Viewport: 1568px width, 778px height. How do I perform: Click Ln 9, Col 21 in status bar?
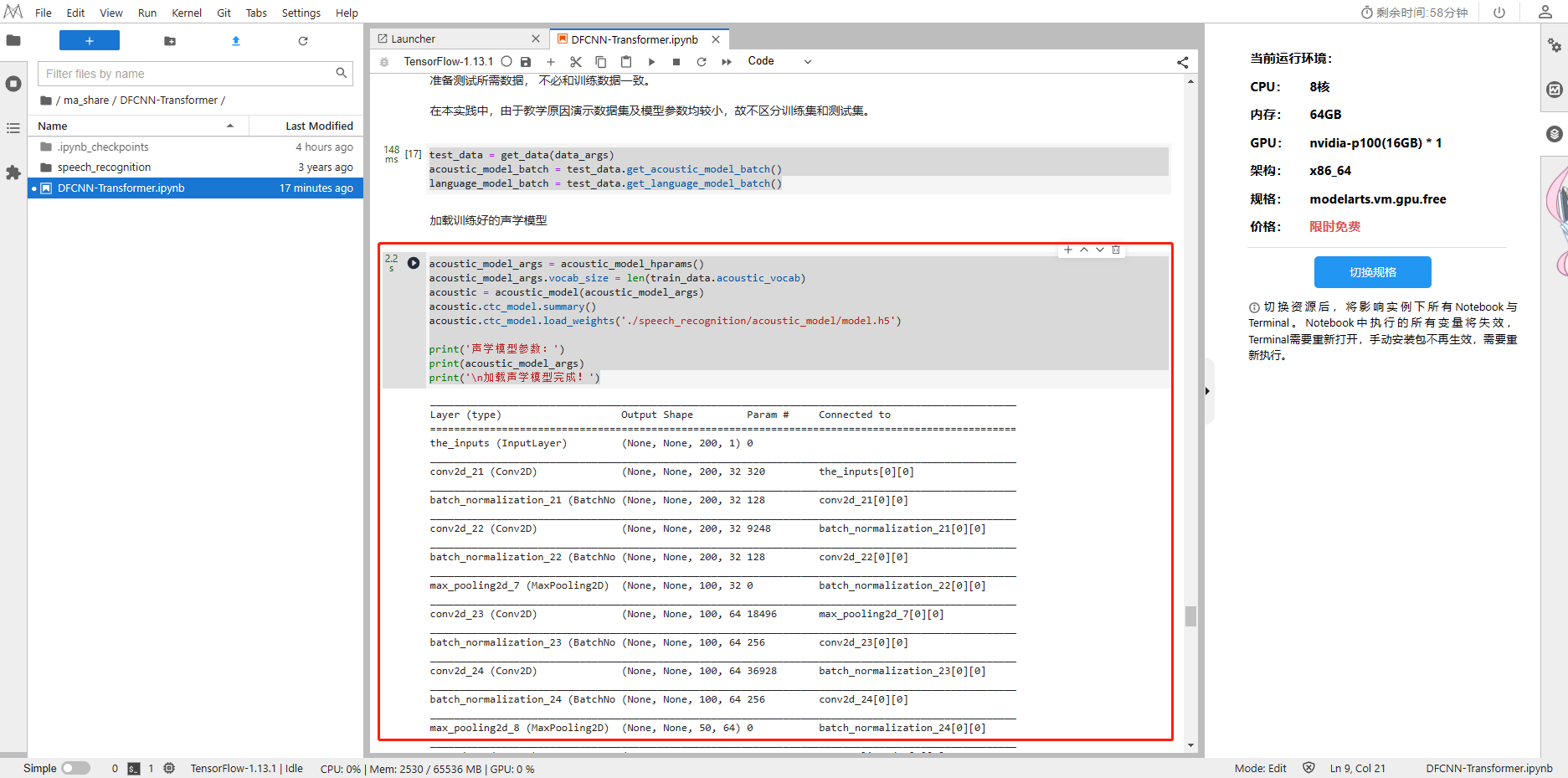pyautogui.click(x=1357, y=768)
